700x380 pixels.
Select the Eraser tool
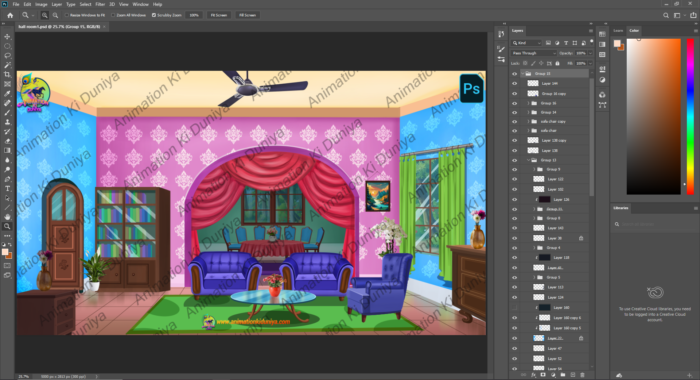pos(7,141)
